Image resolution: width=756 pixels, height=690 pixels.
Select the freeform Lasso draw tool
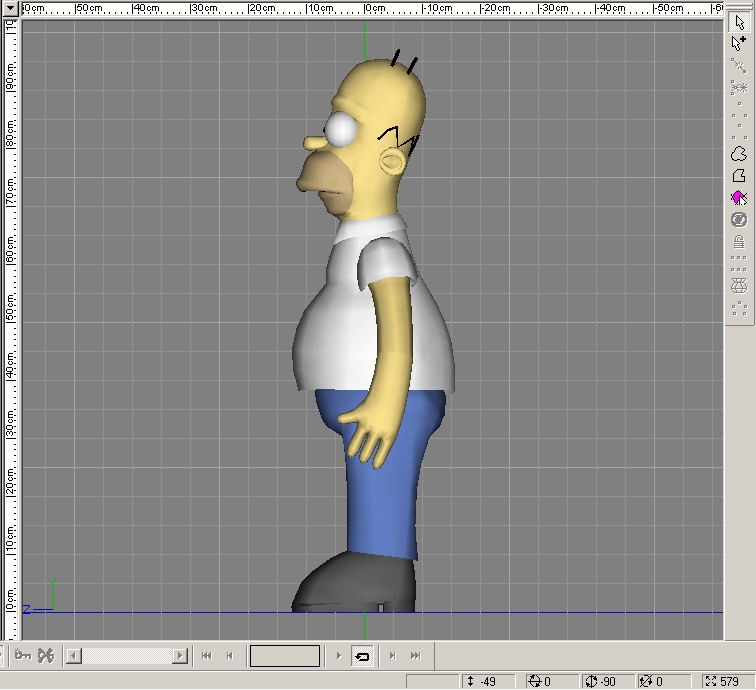[x=739, y=154]
